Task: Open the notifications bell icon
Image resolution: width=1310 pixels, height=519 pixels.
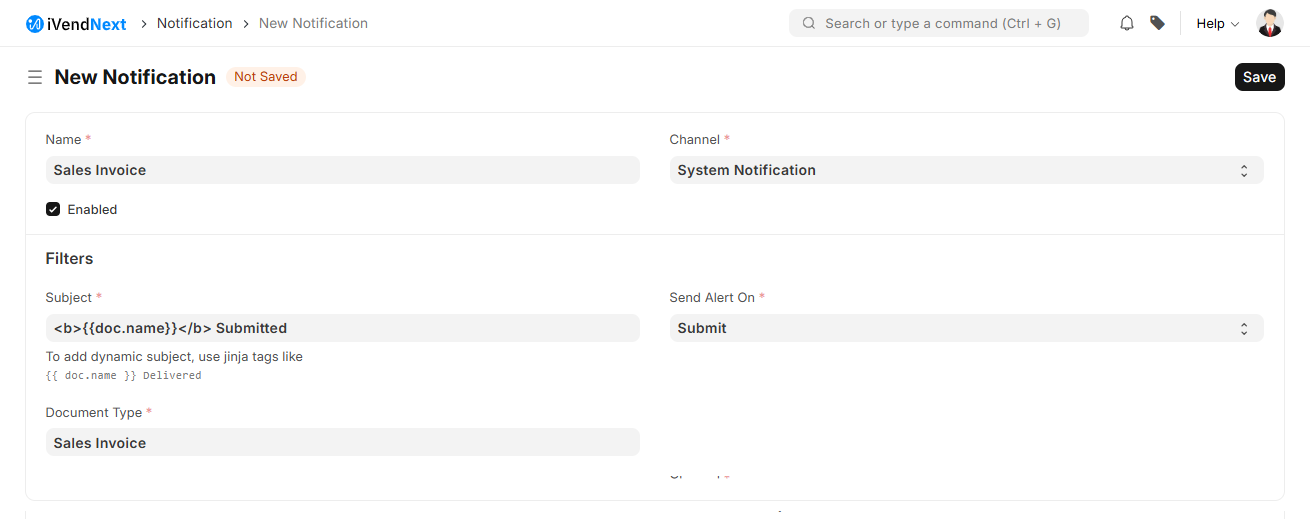Action: (1127, 23)
